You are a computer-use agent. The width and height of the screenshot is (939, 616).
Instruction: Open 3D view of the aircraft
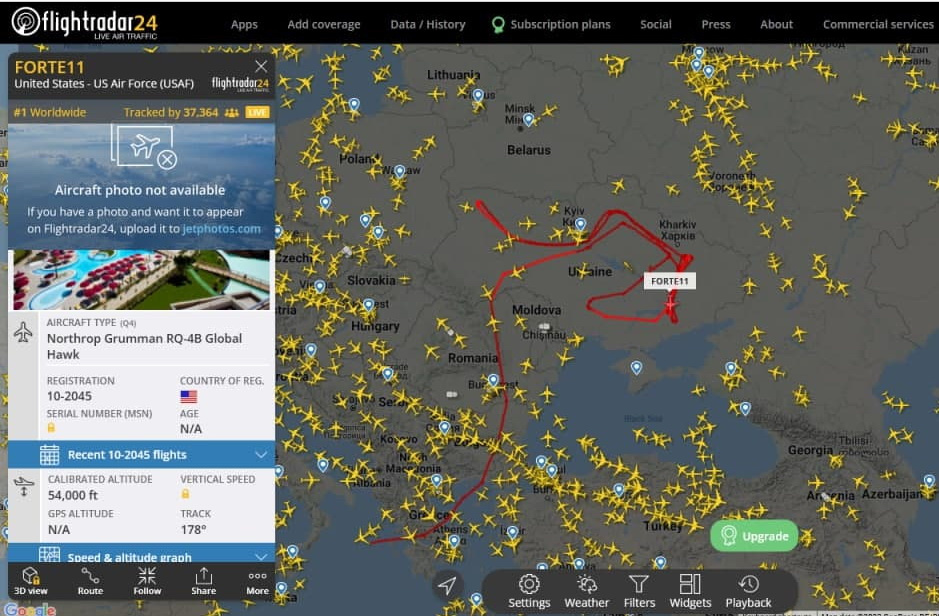click(30, 581)
